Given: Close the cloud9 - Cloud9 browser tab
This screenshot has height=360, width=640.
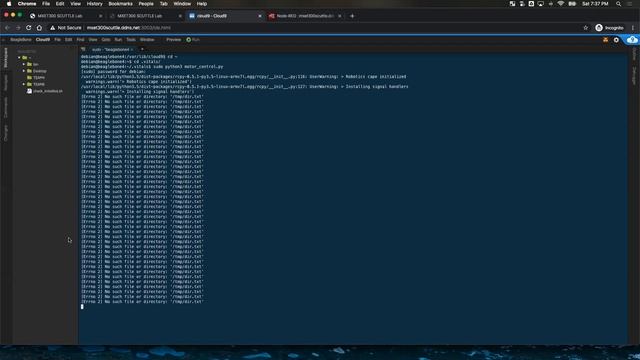Looking at the screenshot, I should tap(260, 16).
